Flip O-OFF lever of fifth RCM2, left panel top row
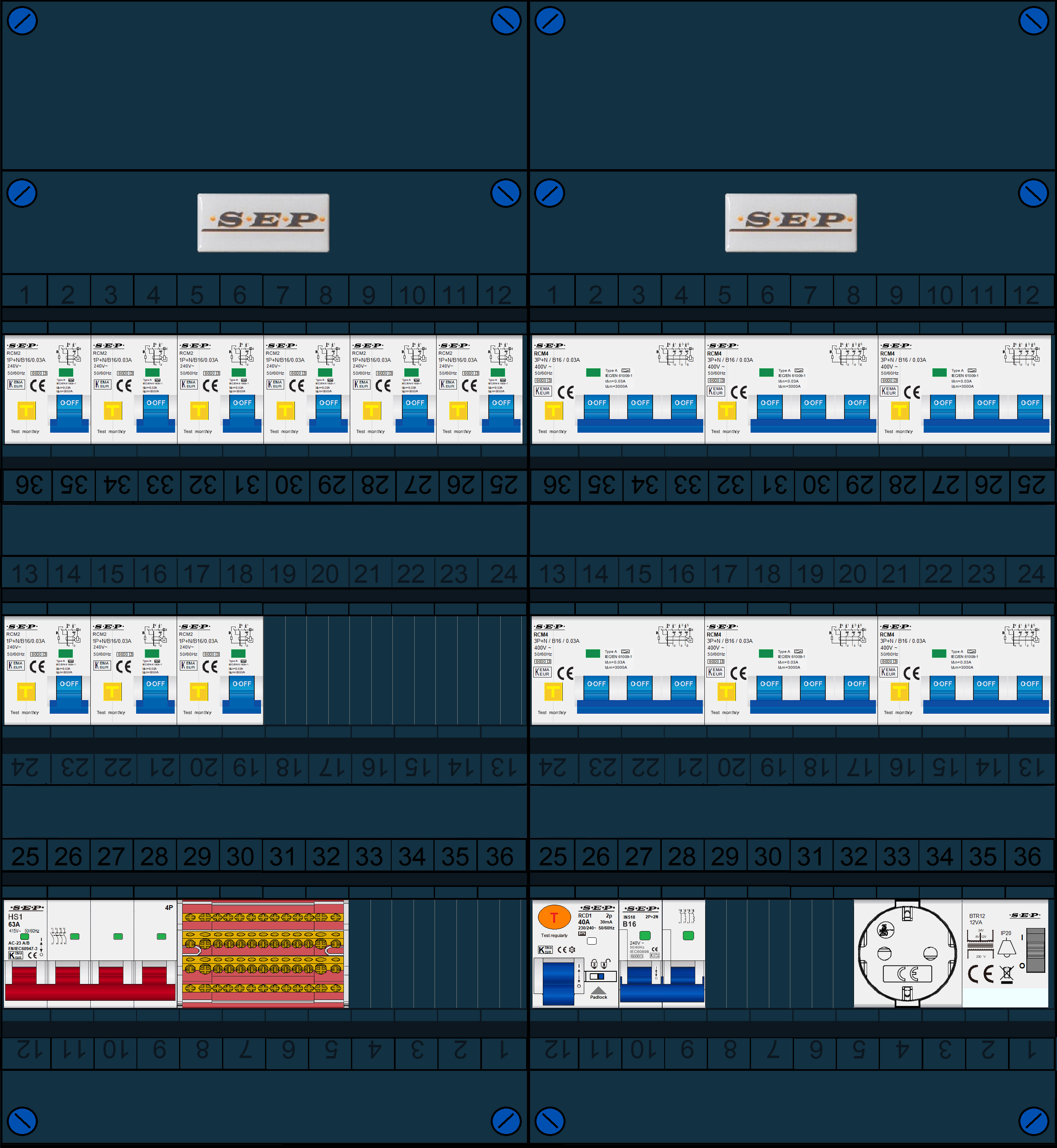The width and height of the screenshot is (1057, 1148). tap(415, 414)
